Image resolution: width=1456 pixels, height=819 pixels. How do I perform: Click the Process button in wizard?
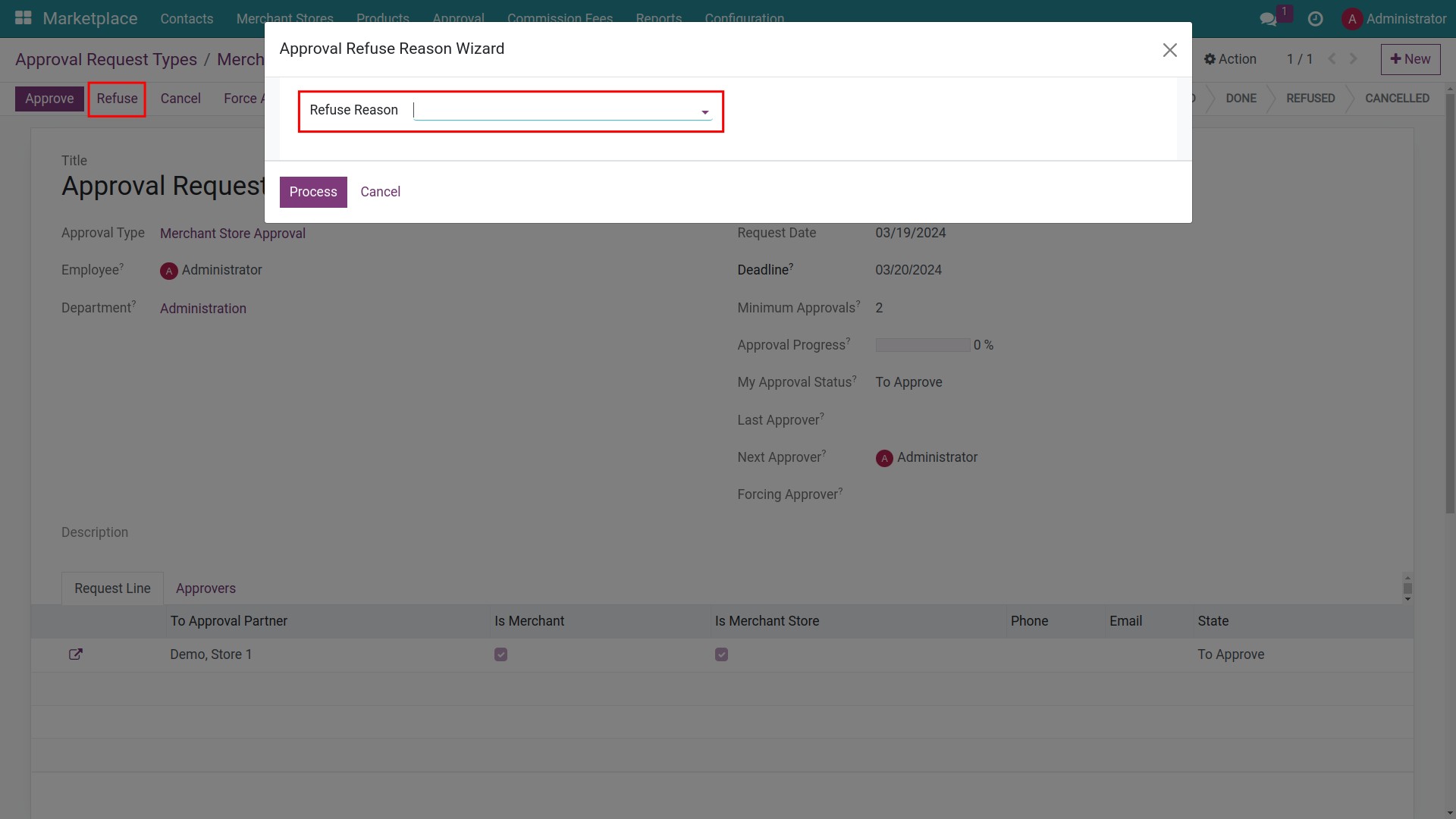coord(313,192)
